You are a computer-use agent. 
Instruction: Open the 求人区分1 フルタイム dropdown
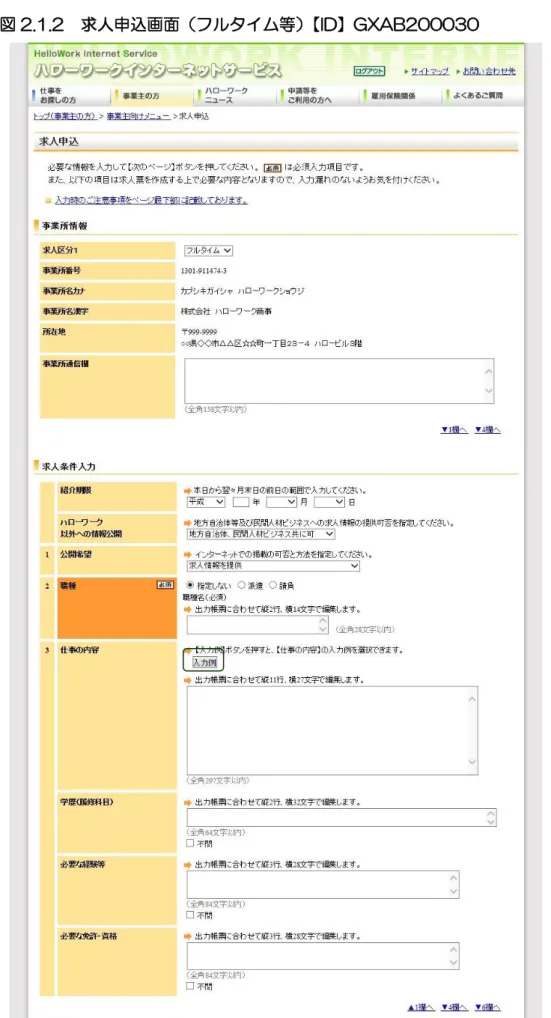pos(208,250)
